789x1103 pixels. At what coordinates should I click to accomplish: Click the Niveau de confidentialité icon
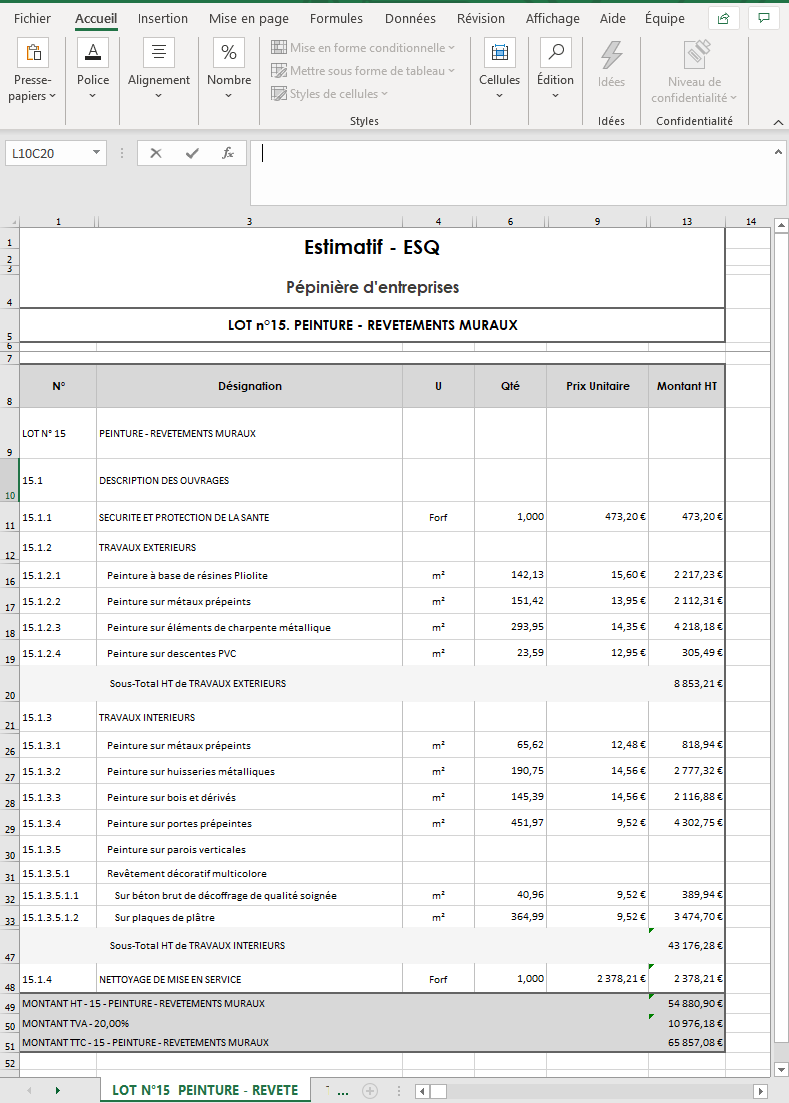pyautogui.click(x=695, y=55)
